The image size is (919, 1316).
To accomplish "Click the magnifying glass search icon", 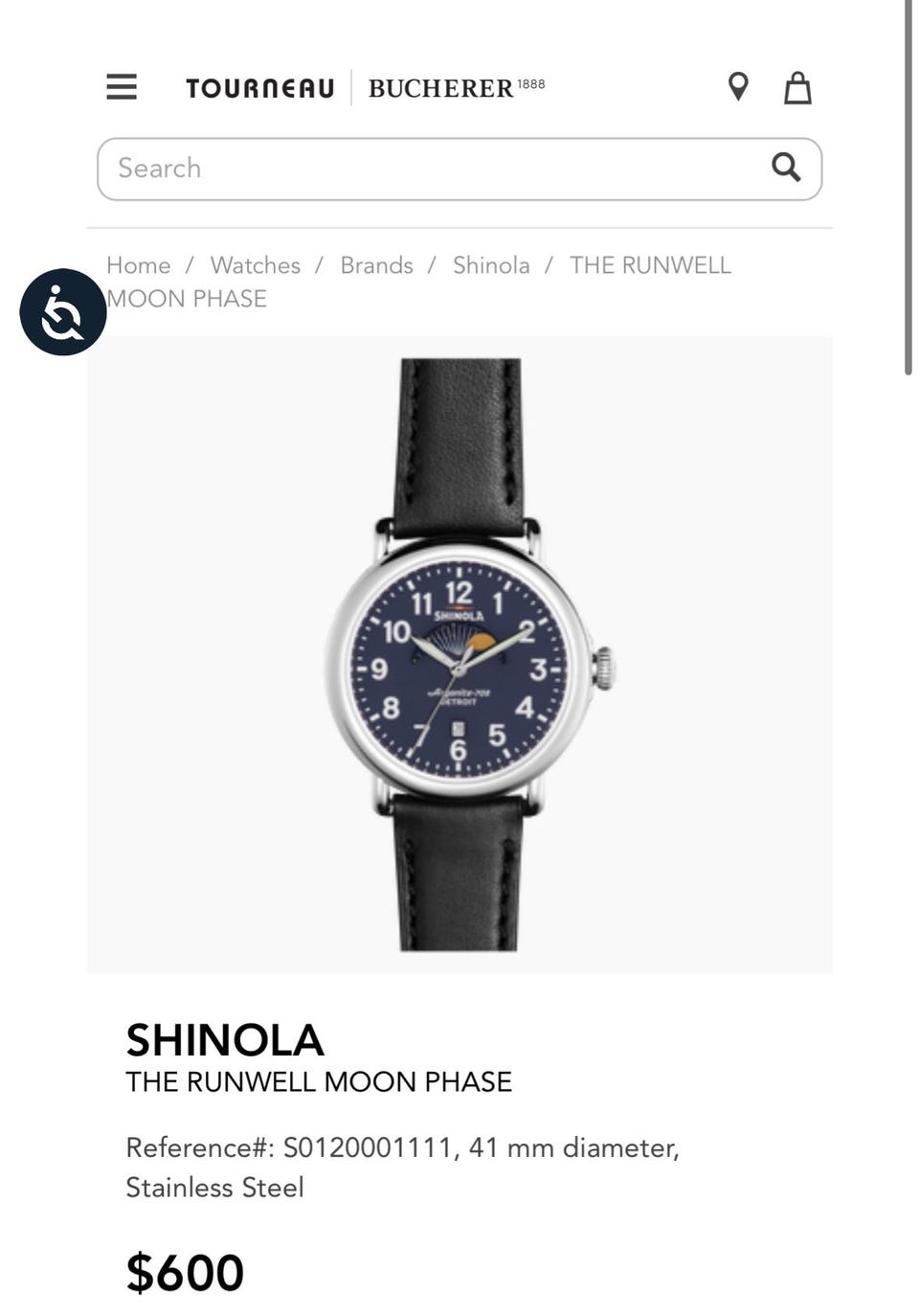I will (786, 167).
